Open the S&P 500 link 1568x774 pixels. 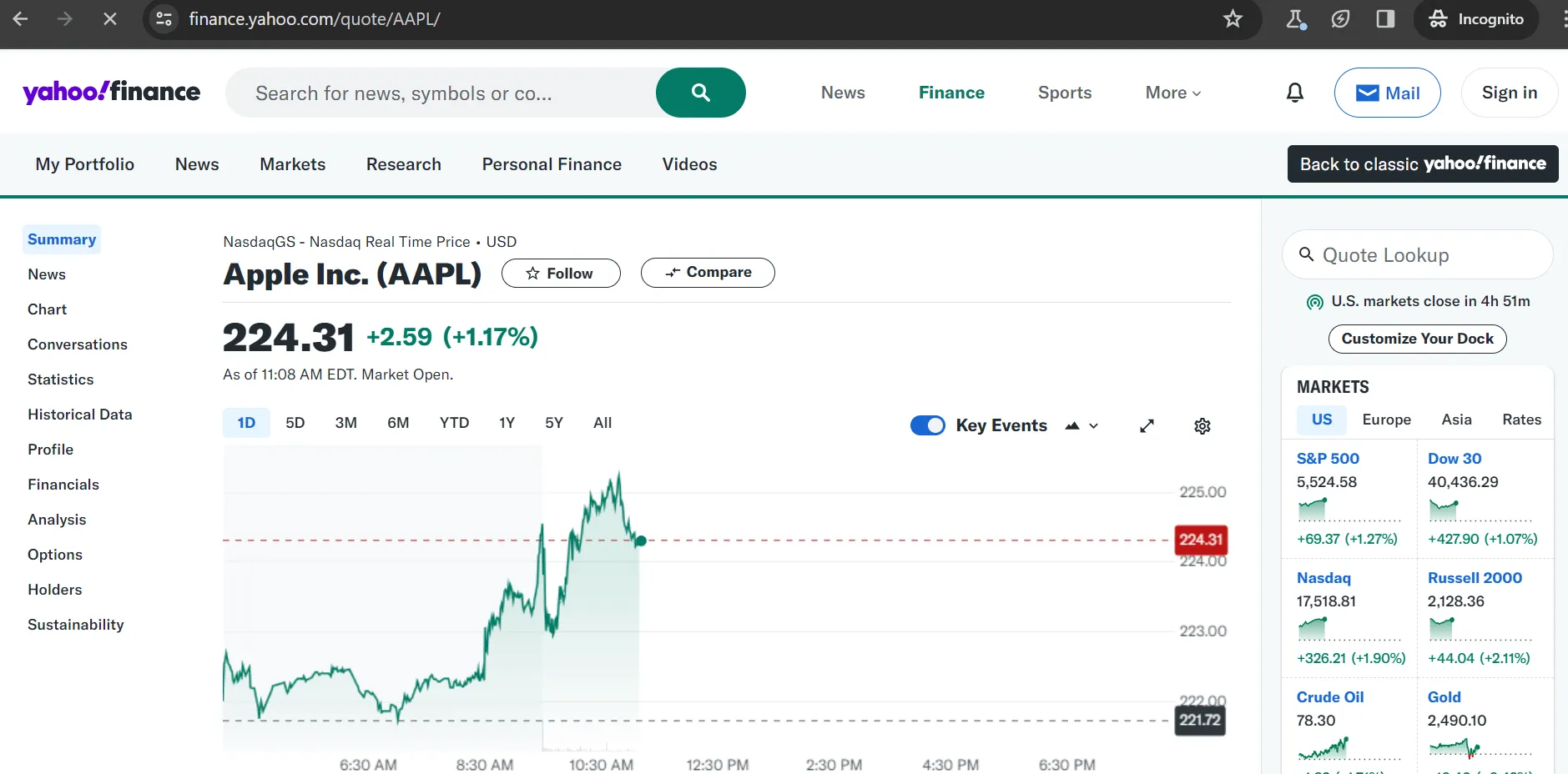(1327, 459)
